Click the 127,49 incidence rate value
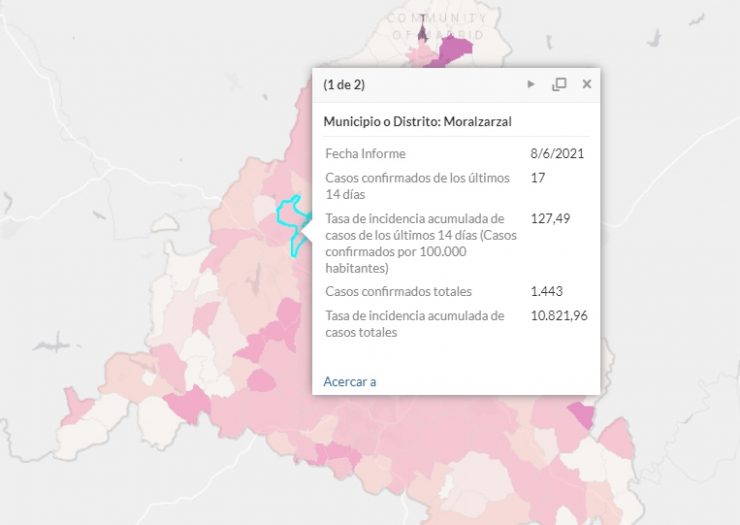Image resolution: width=740 pixels, height=525 pixels. pyautogui.click(x=550, y=218)
